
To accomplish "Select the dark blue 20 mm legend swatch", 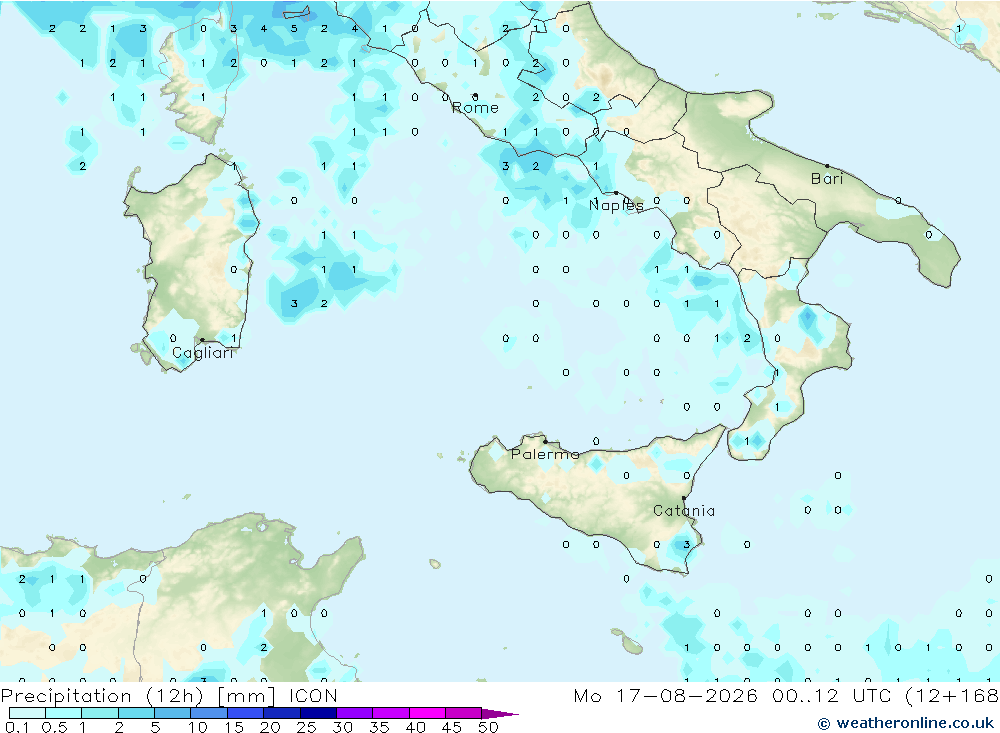I will (282, 713).
